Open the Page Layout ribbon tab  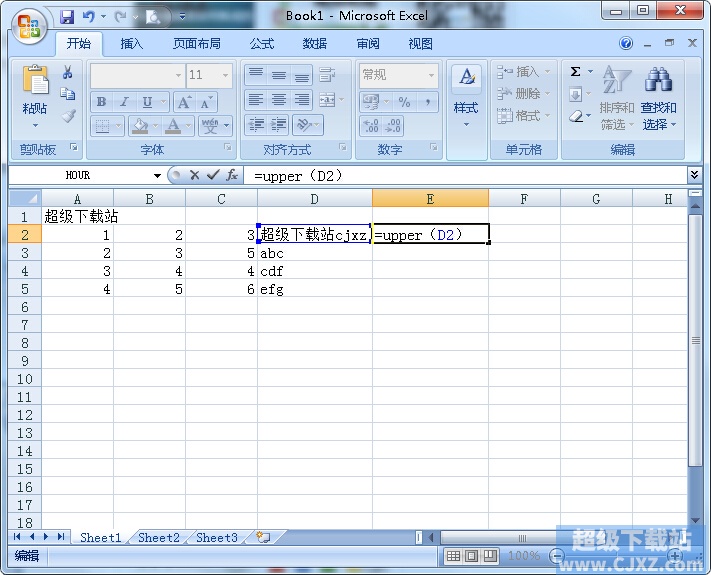[x=197, y=44]
